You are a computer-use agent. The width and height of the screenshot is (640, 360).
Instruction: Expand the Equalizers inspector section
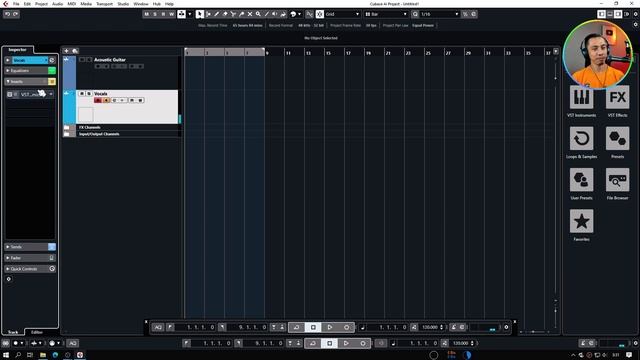click(27, 71)
